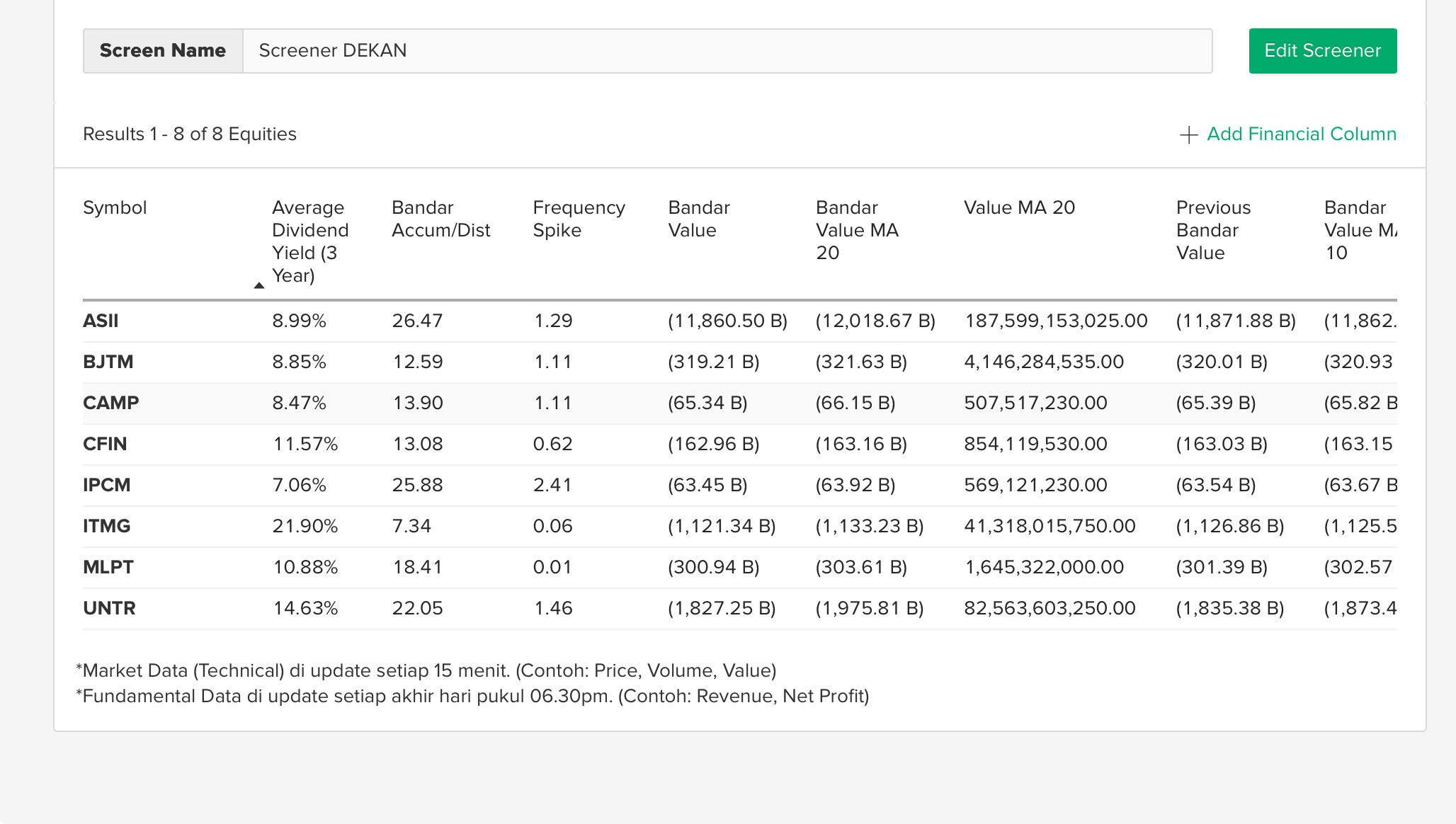
Task: Click ASII Bandar Value (11,860.50 B)
Action: [727, 321]
